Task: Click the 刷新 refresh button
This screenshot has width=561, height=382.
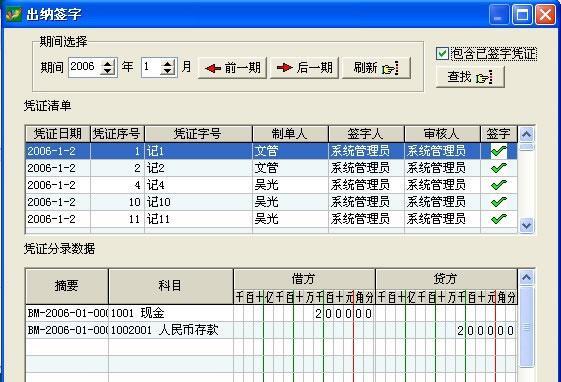Action: click(x=376, y=68)
